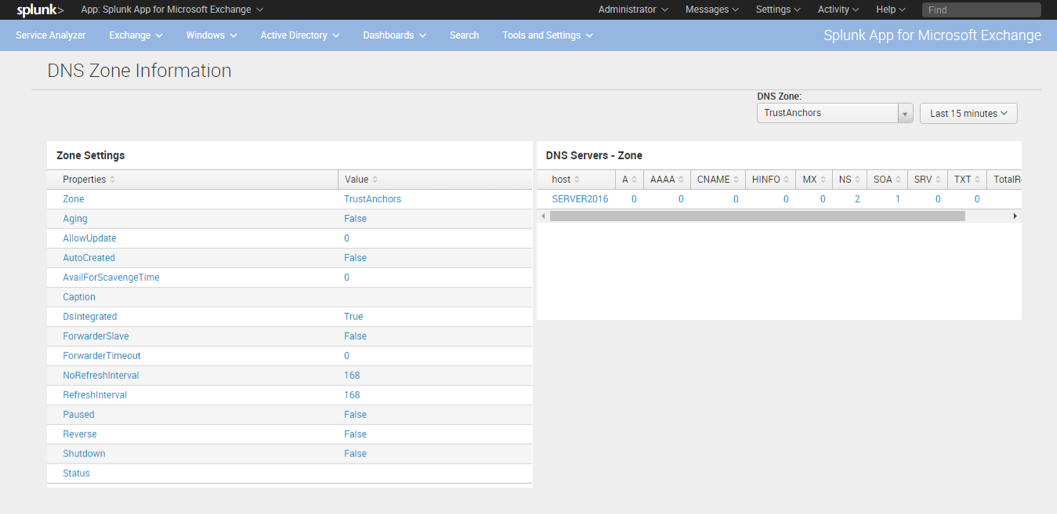Sort by AAAA column

point(667,179)
